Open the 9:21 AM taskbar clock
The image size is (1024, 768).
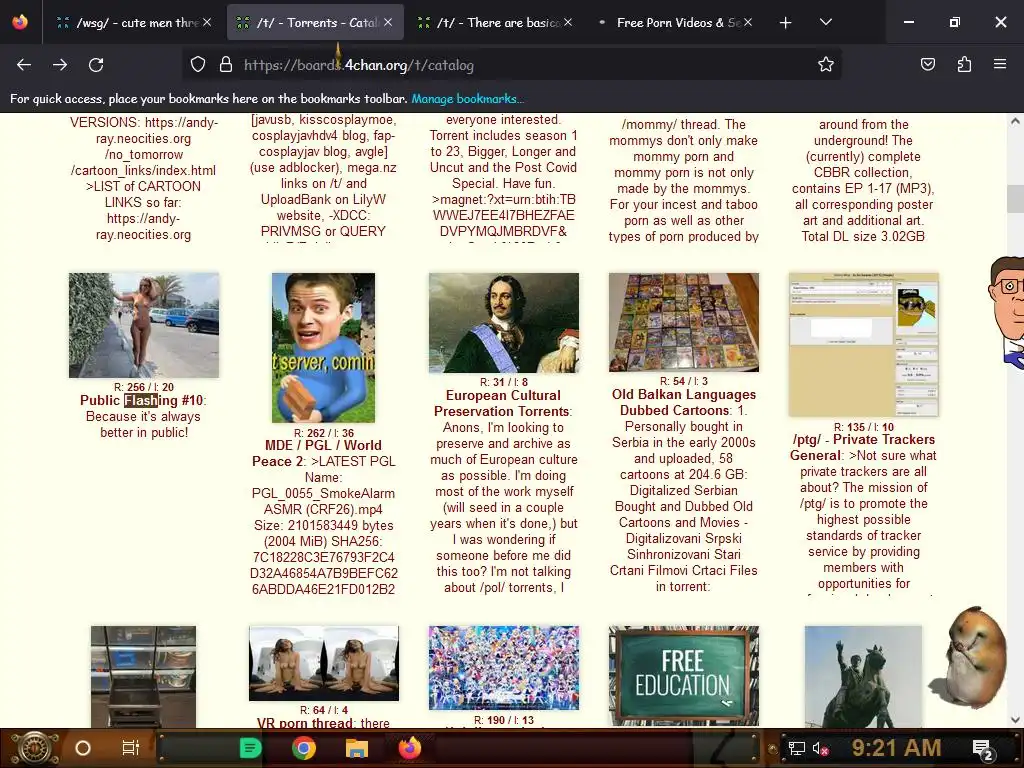(x=896, y=747)
